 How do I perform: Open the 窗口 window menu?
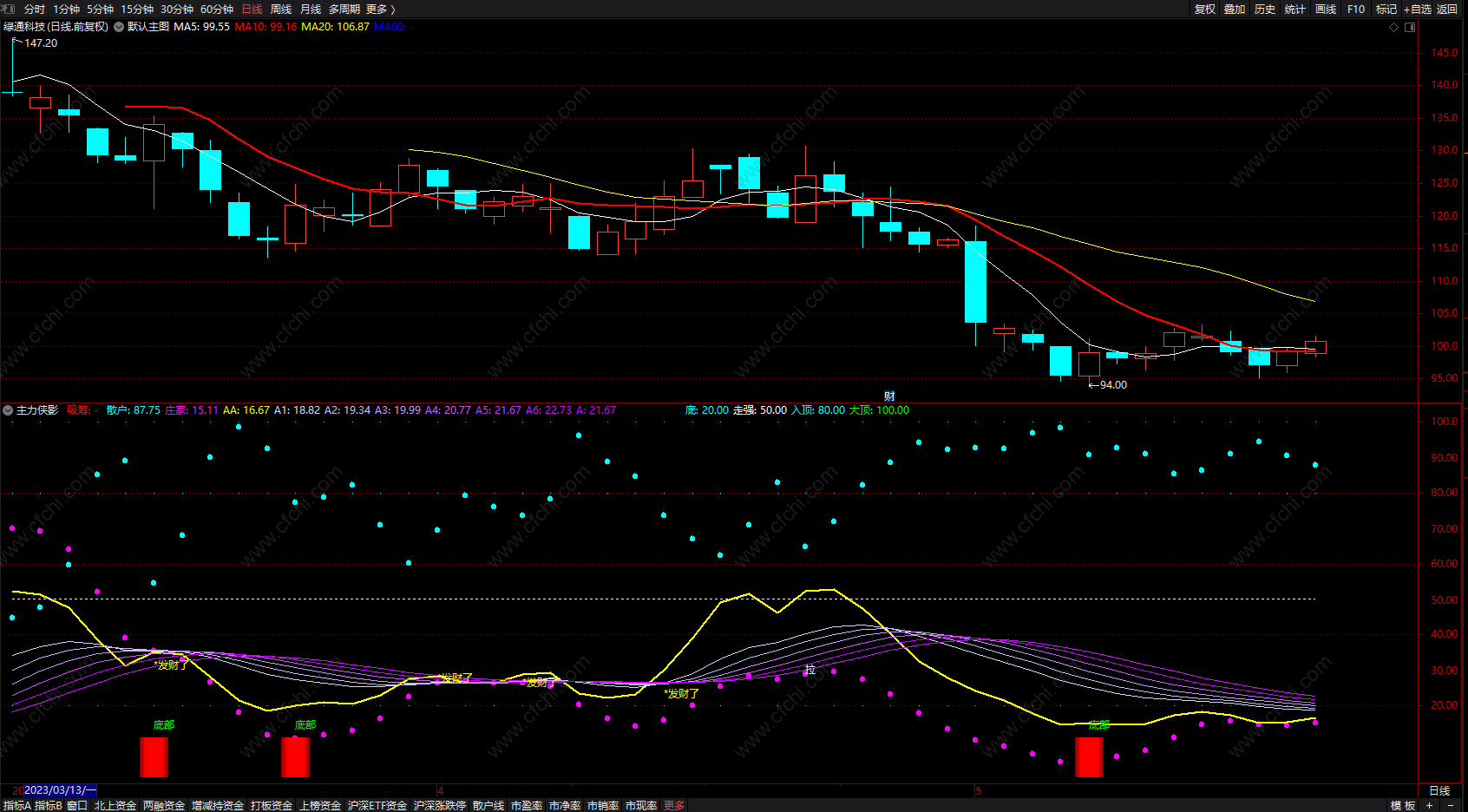(77, 806)
